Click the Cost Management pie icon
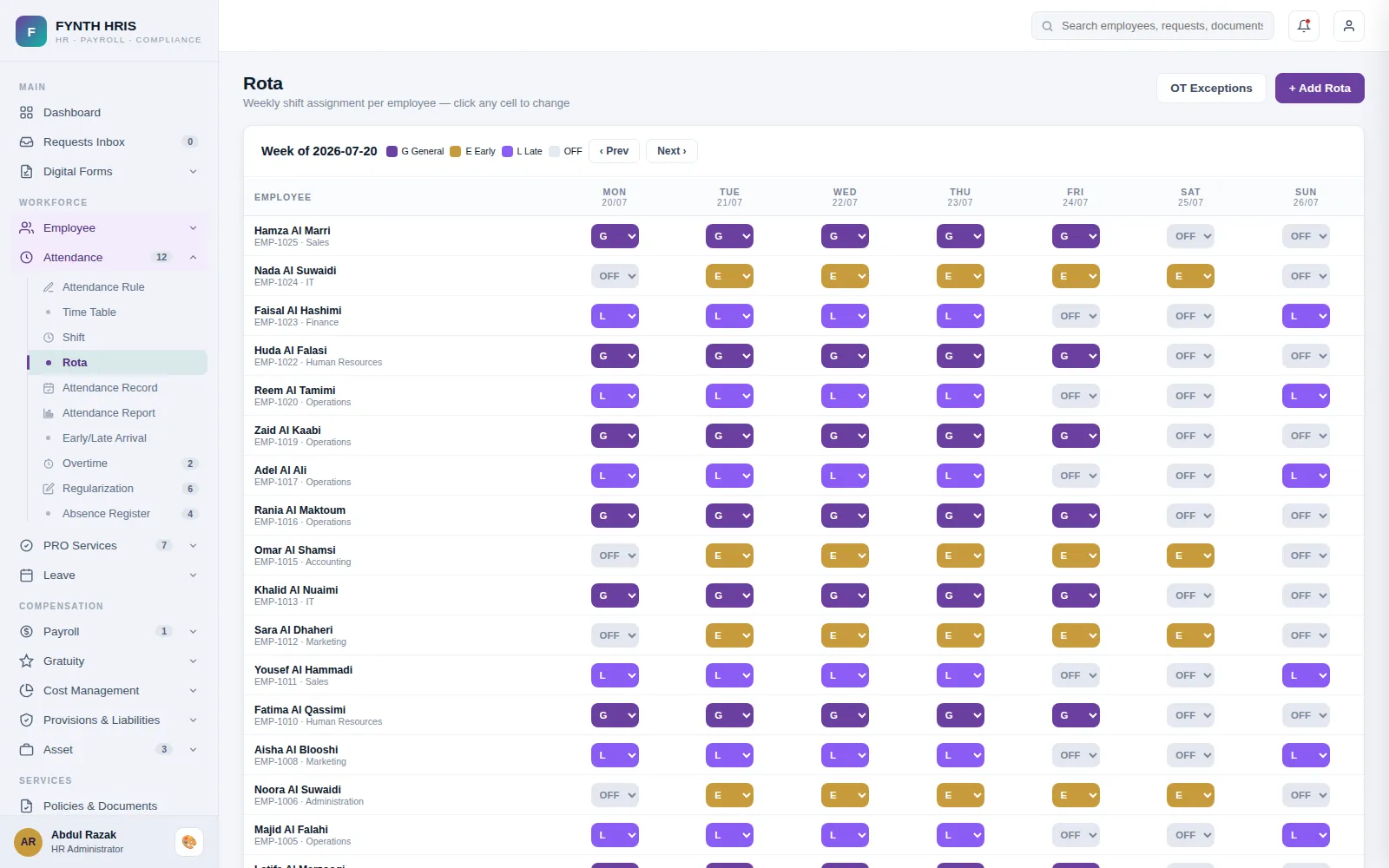Viewport: 1389px width, 868px height. (x=27, y=691)
